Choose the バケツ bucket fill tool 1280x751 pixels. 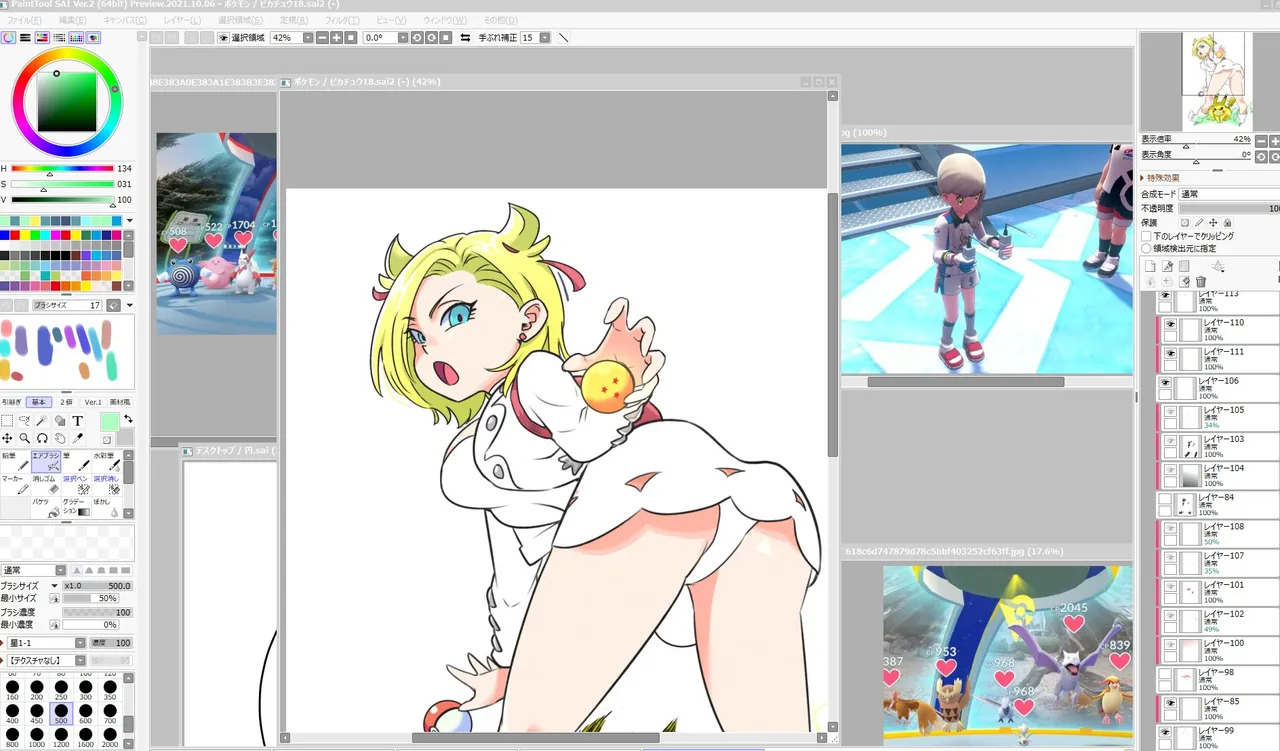click(x=46, y=507)
